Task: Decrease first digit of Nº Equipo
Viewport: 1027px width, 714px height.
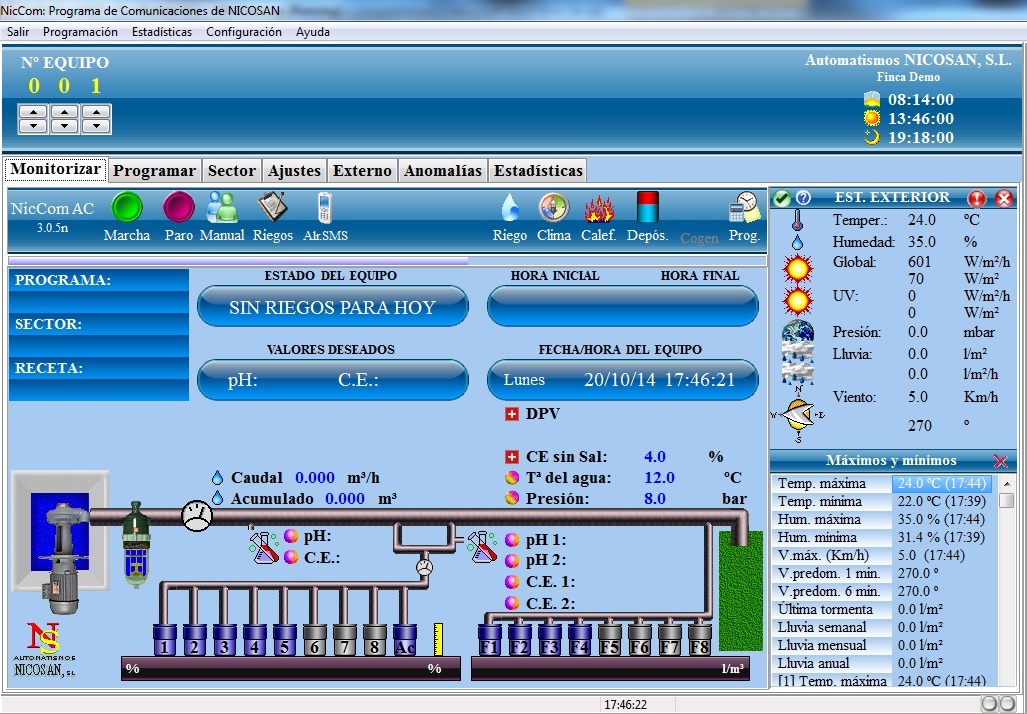Action: point(33,126)
